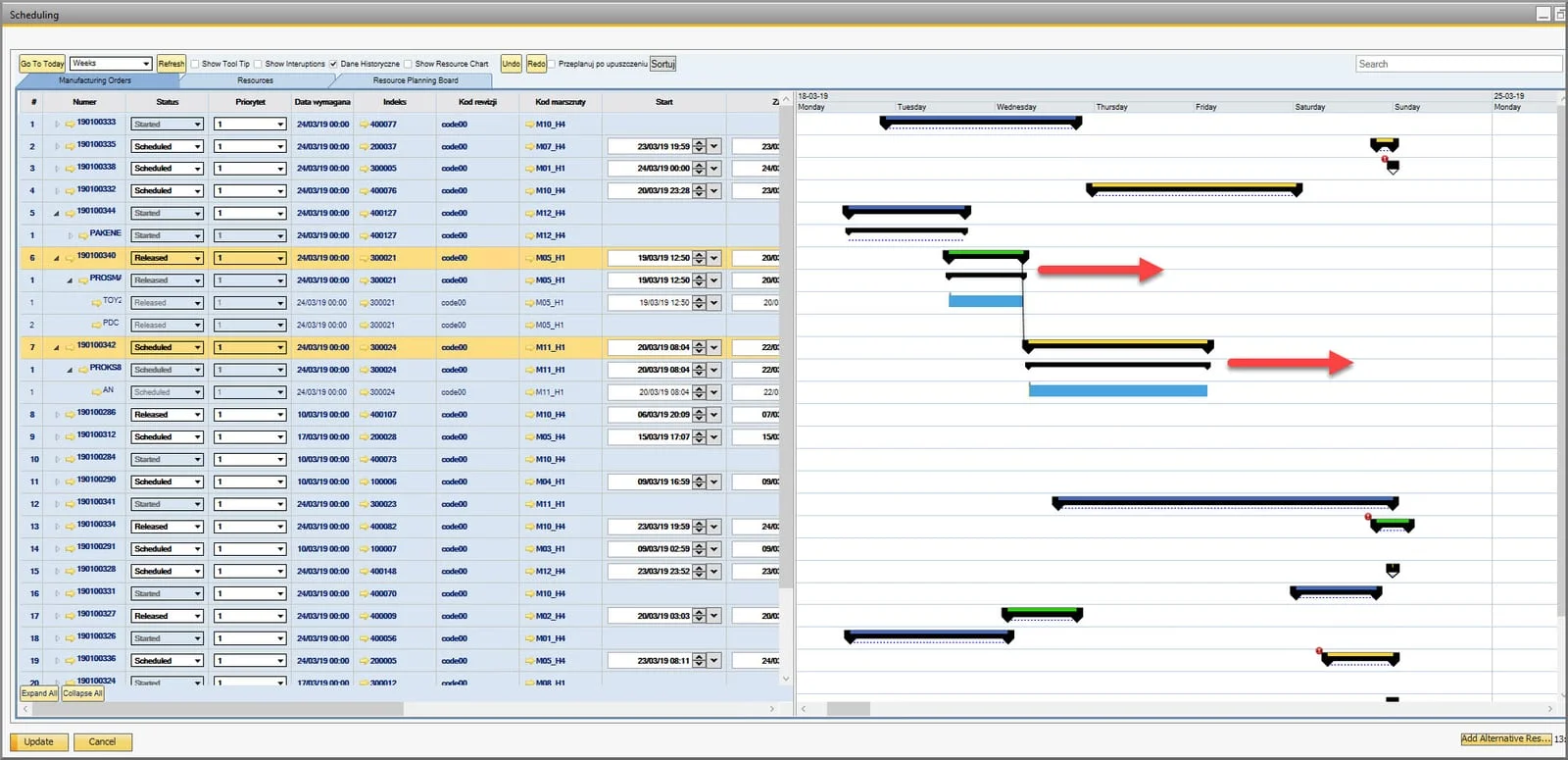Viewport: 1568px width, 760px height.
Task: Click the Undo button
Action: click(x=512, y=64)
